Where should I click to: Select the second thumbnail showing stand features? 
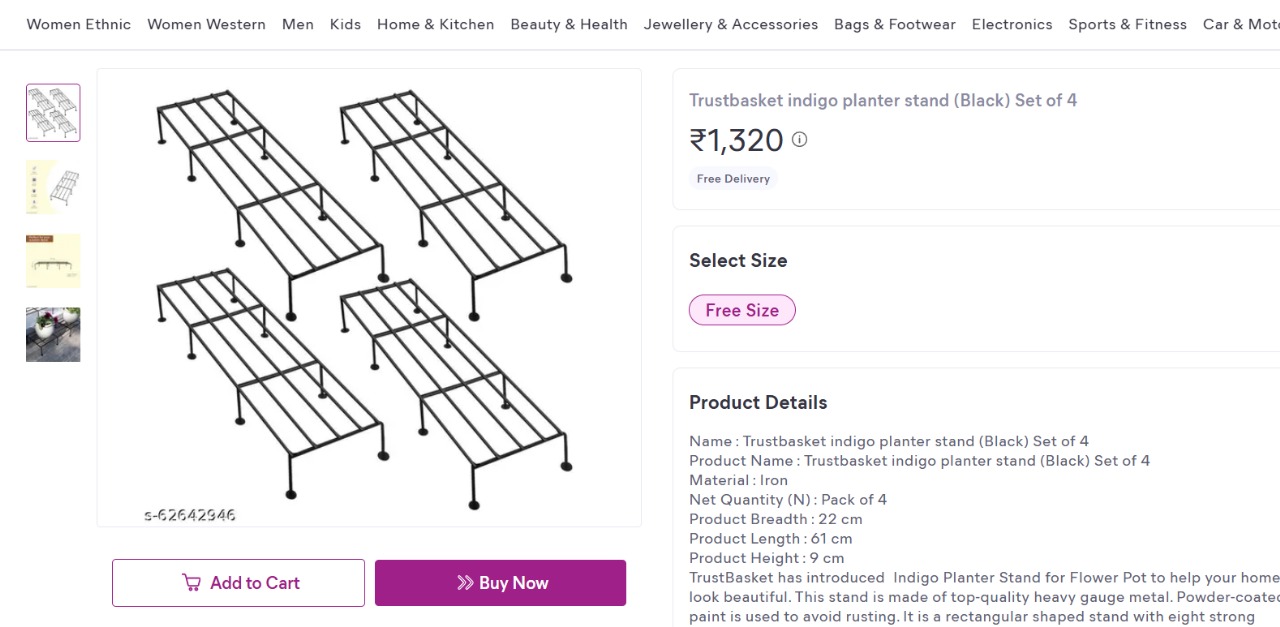pyautogui.click(x=53, y=187)
